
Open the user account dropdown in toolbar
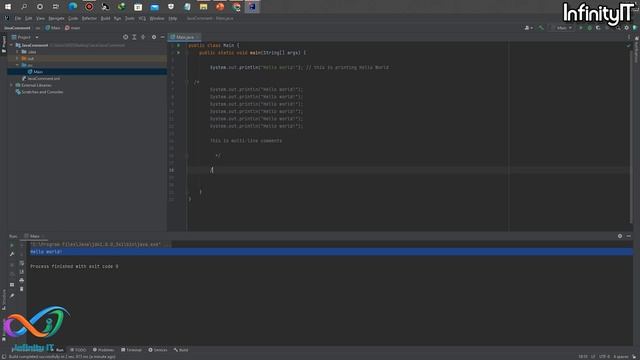click(x=529, y=28)
